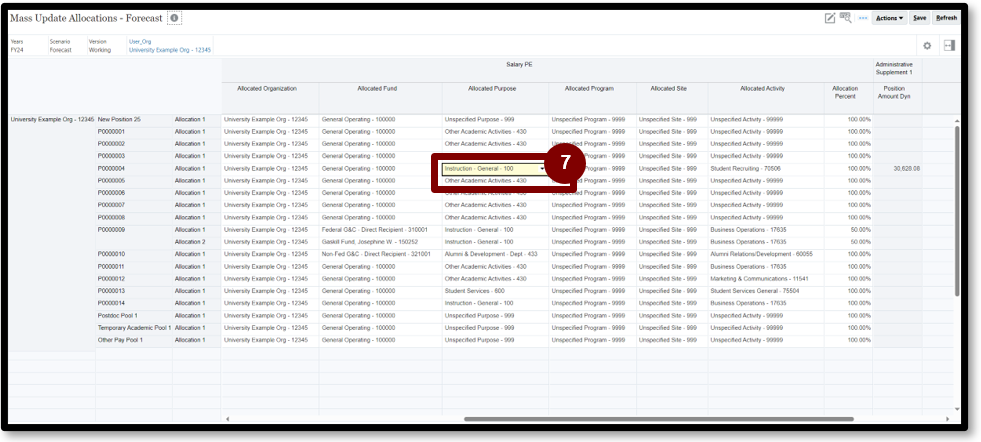Click the Non-Fed G&C - Direct Recipient - 321001 cell
Viewport: 981px width, 442px height.
[x=380, y=254]
